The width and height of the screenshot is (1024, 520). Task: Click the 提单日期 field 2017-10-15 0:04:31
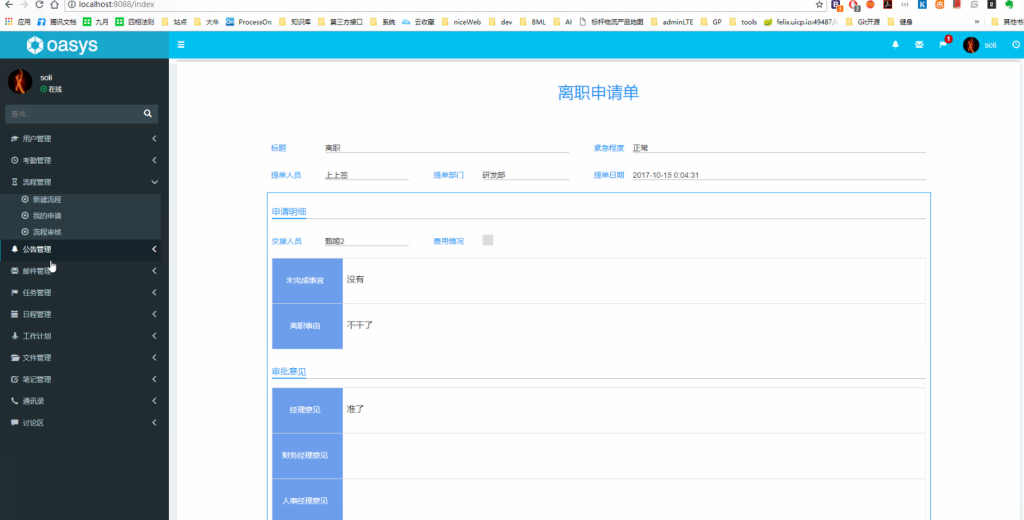(x=779, y=175)
